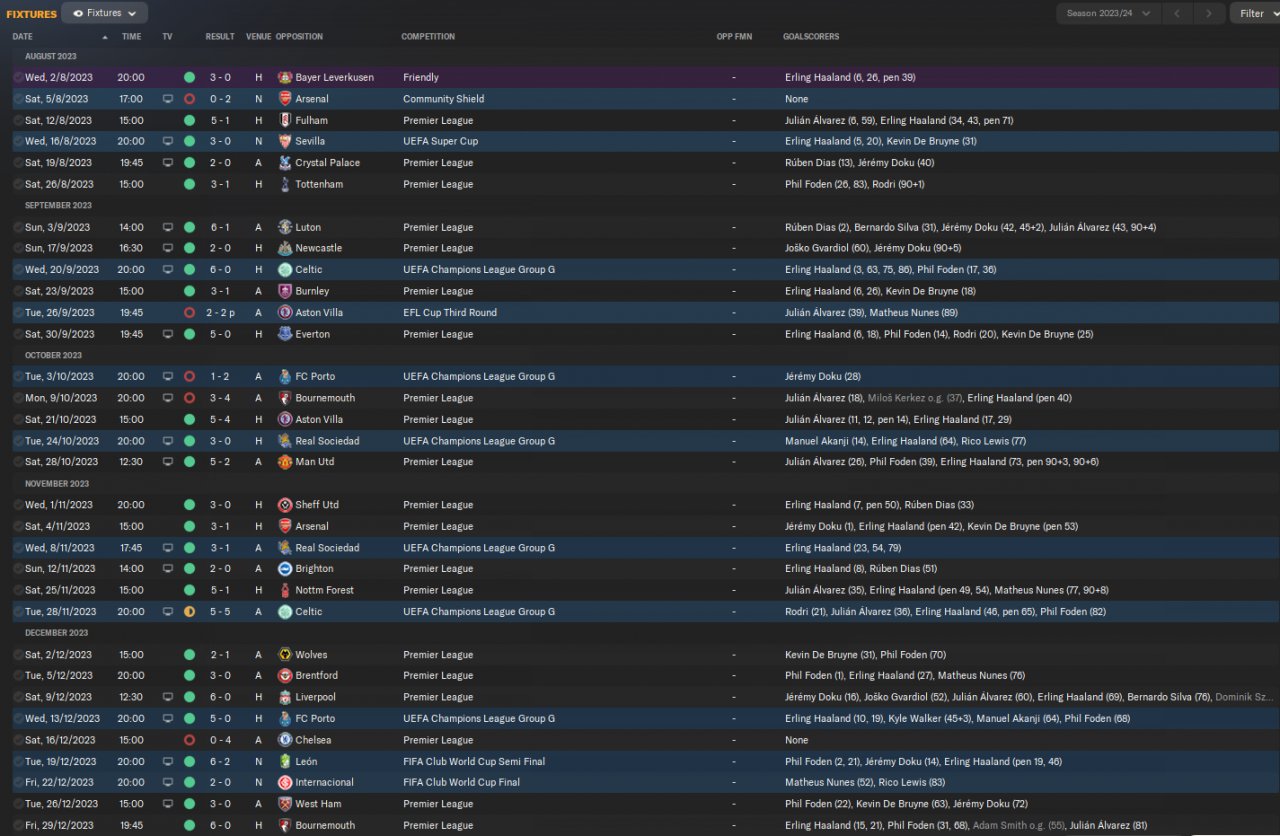Screen dimensions: 1280x836
Task: Click the Community Shield competition name
Action: 444,99
